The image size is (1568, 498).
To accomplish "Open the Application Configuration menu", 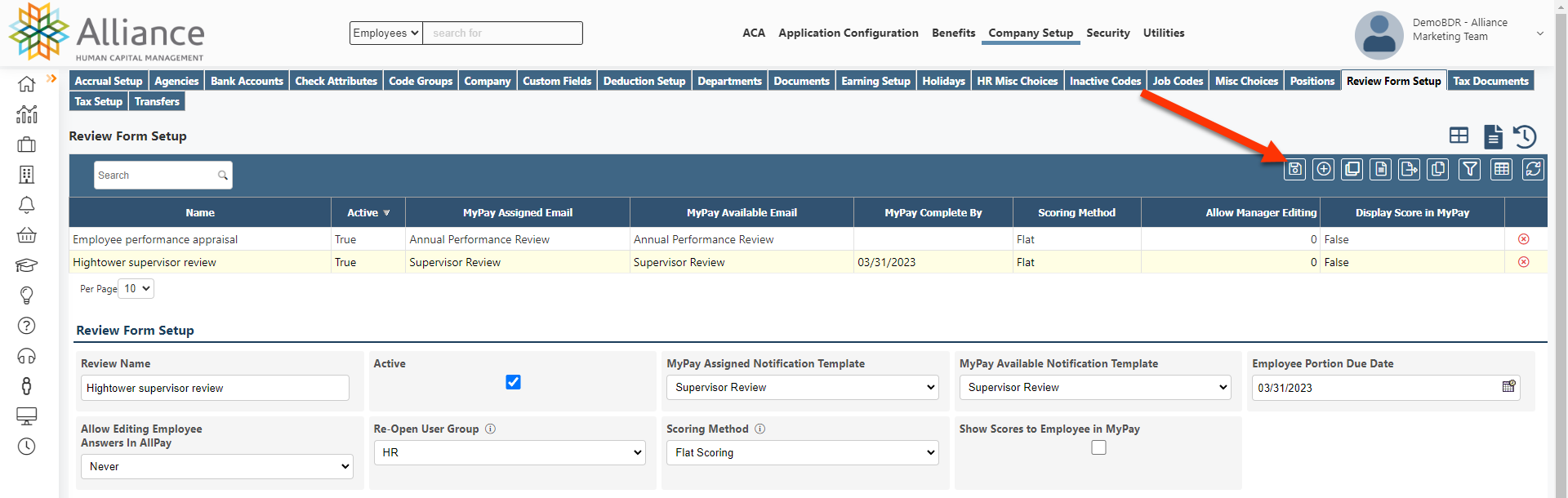I will coord(849,33).
